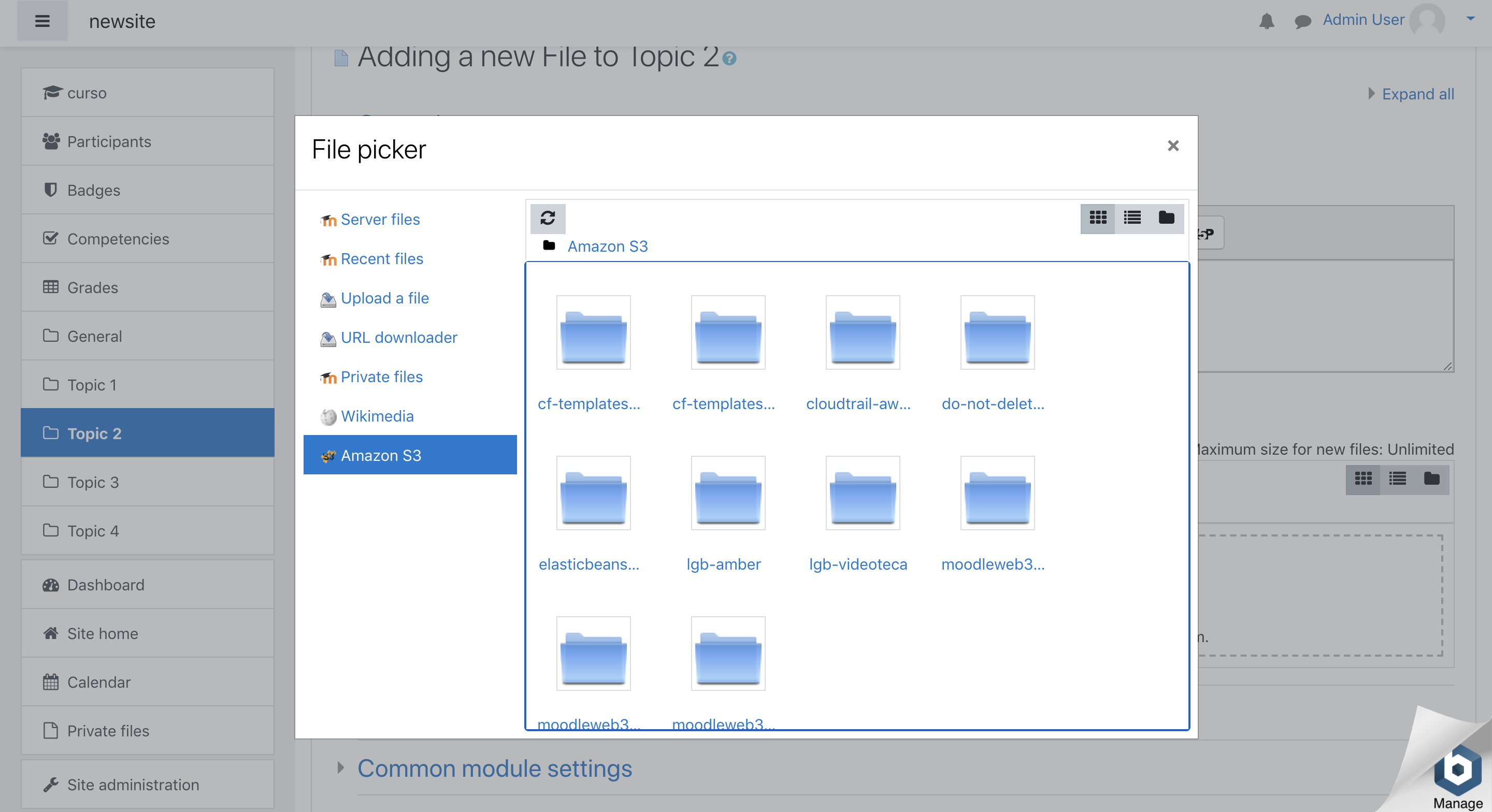1492x812 pixels.
Task: Click the help icon beside page title
Action: click(729, 59)
